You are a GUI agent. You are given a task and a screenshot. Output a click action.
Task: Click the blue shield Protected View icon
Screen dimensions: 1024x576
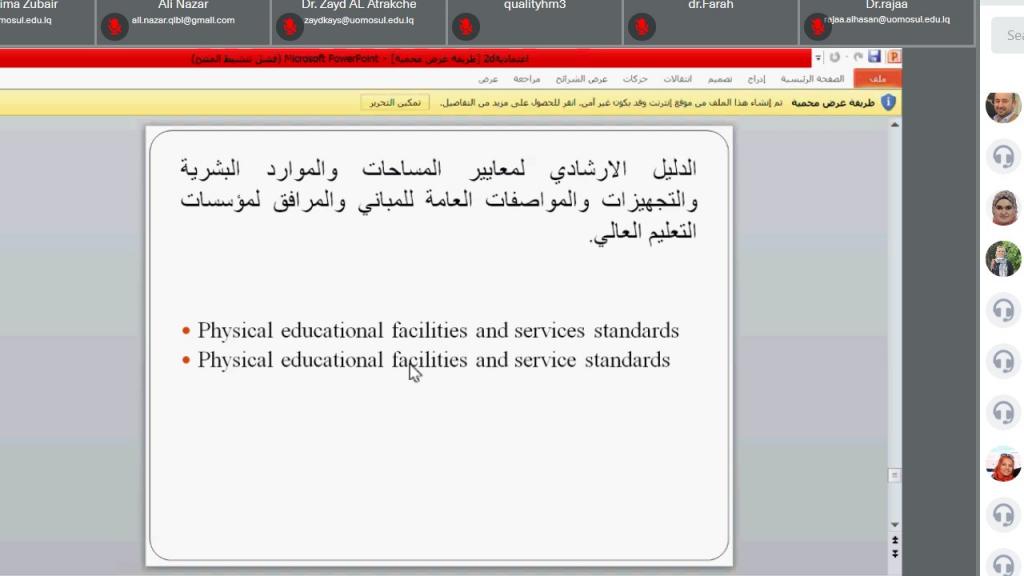[x=887, y=102]
